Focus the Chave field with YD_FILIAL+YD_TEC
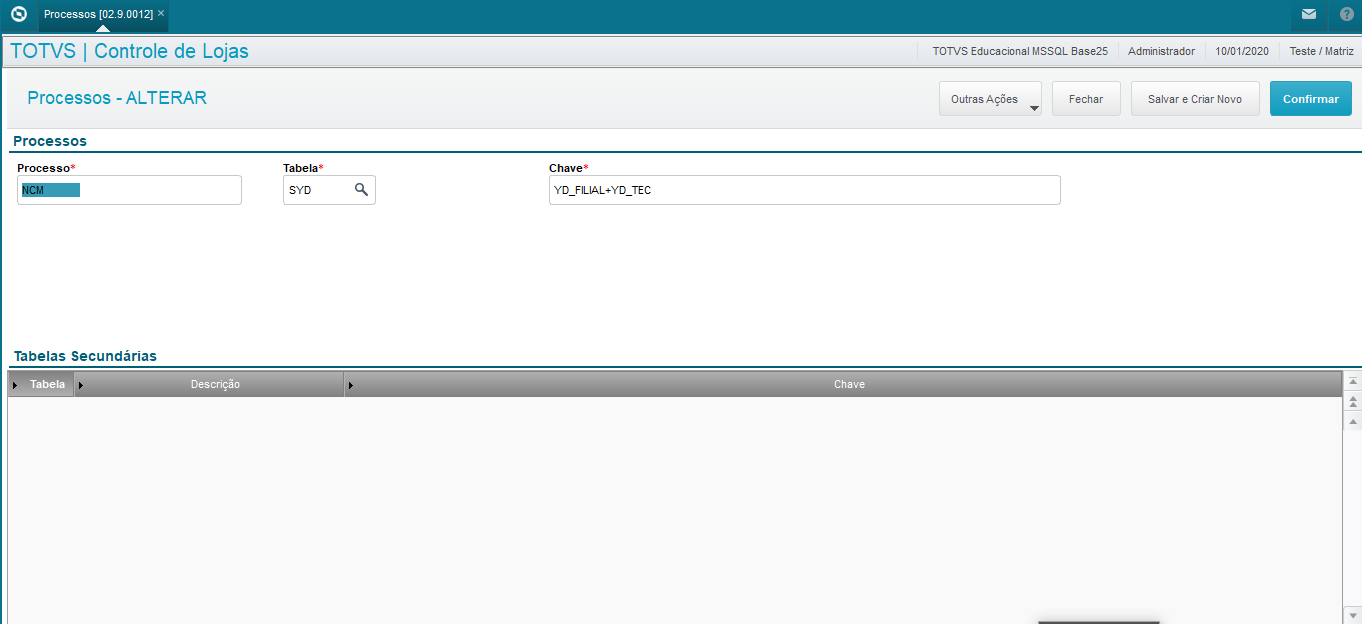 click(x=804, y=190)
